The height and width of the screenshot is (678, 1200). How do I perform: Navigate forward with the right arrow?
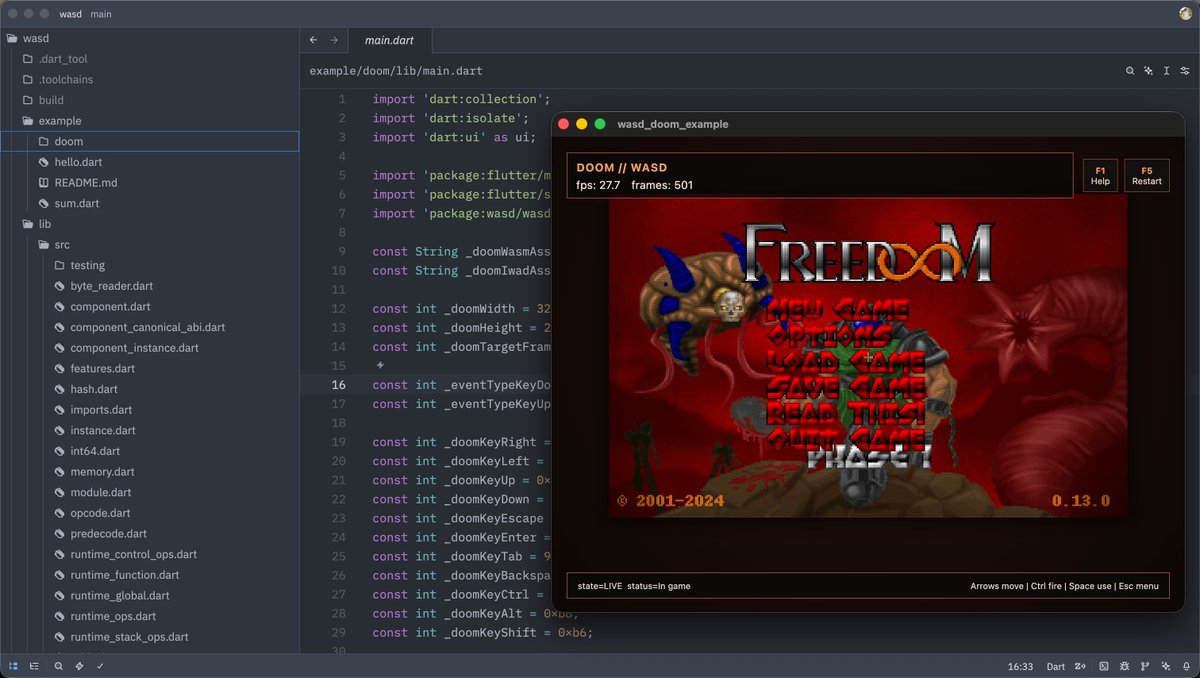[x=334, y=40]
